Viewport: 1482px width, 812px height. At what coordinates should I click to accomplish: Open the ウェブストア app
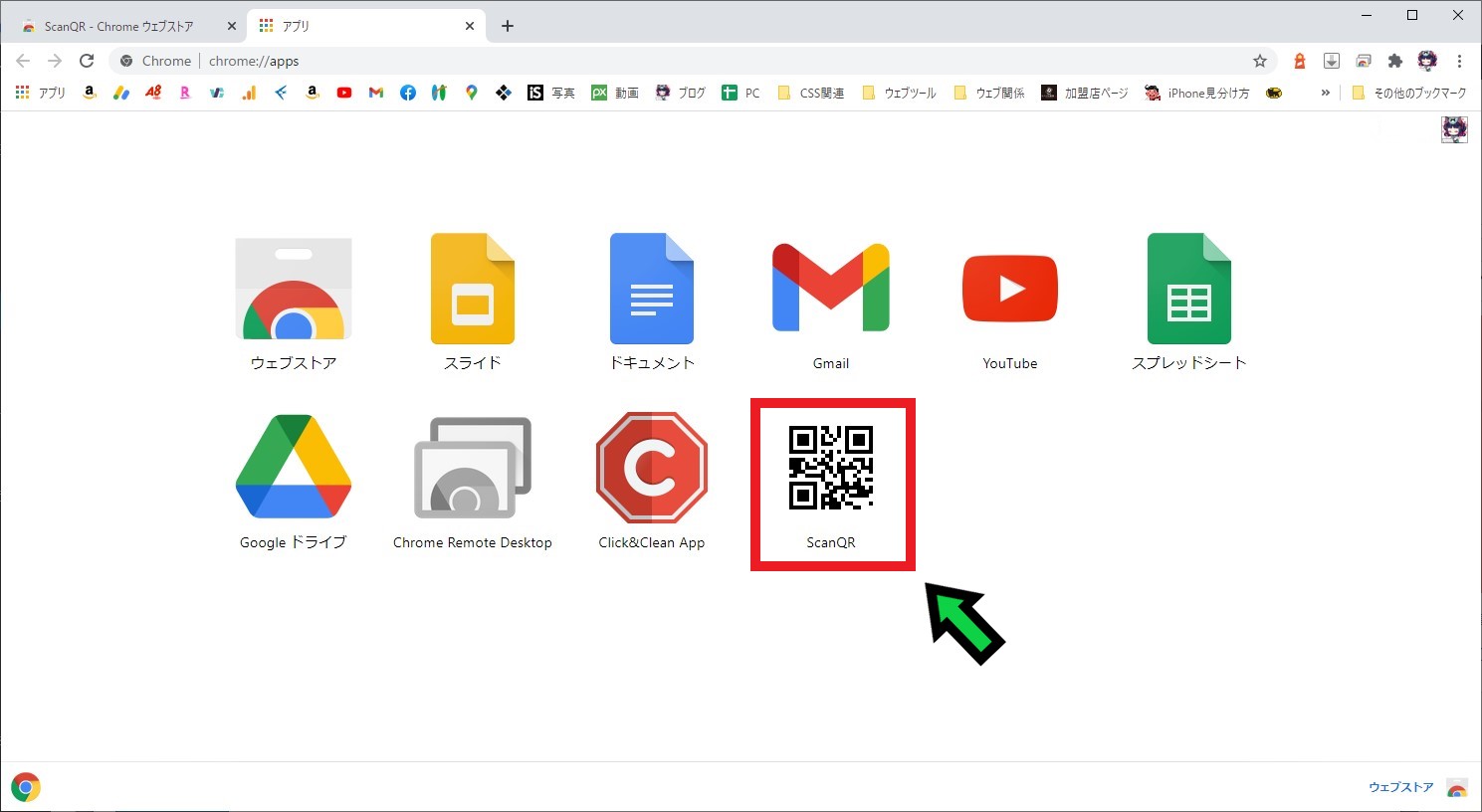[x=293, y=289]
